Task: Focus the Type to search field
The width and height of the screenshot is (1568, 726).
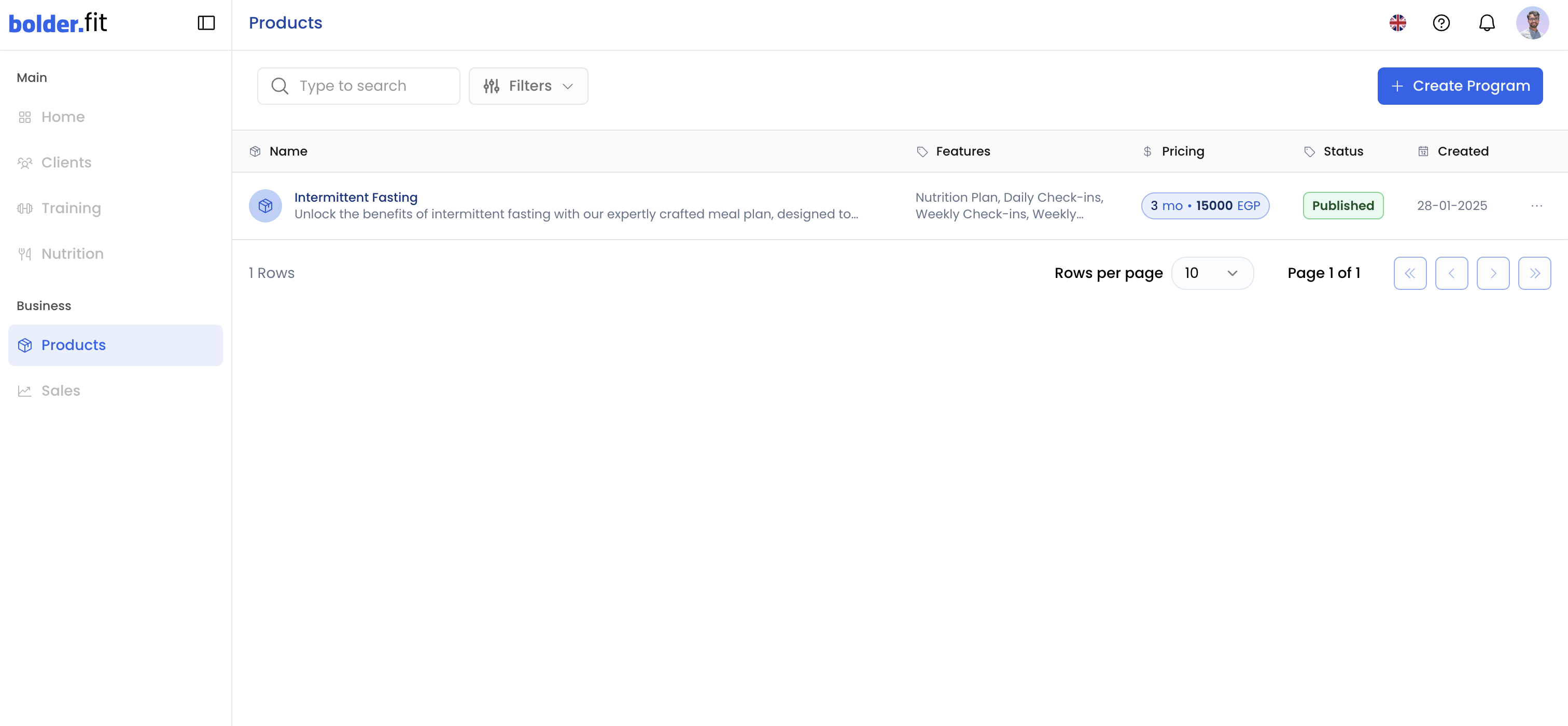Action: coord(371,86)
